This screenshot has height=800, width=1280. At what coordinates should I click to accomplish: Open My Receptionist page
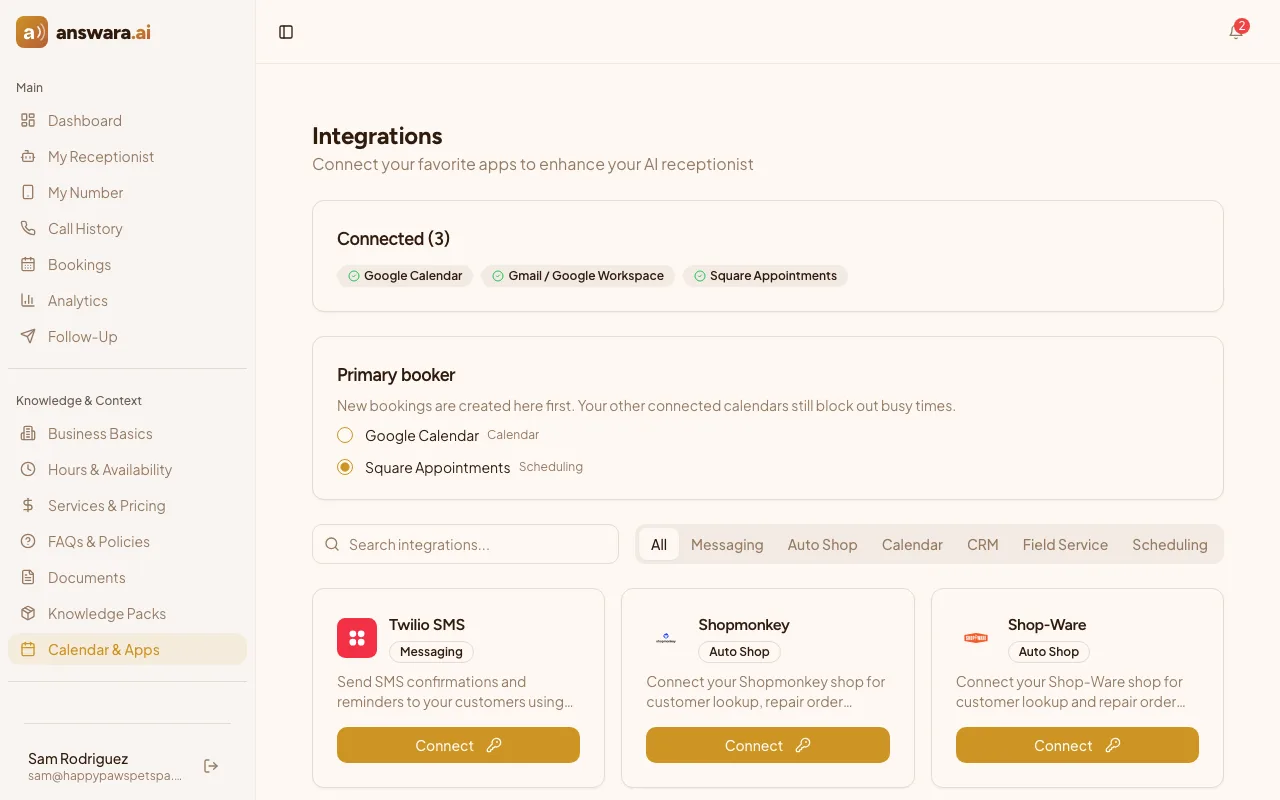pos(127,156)
